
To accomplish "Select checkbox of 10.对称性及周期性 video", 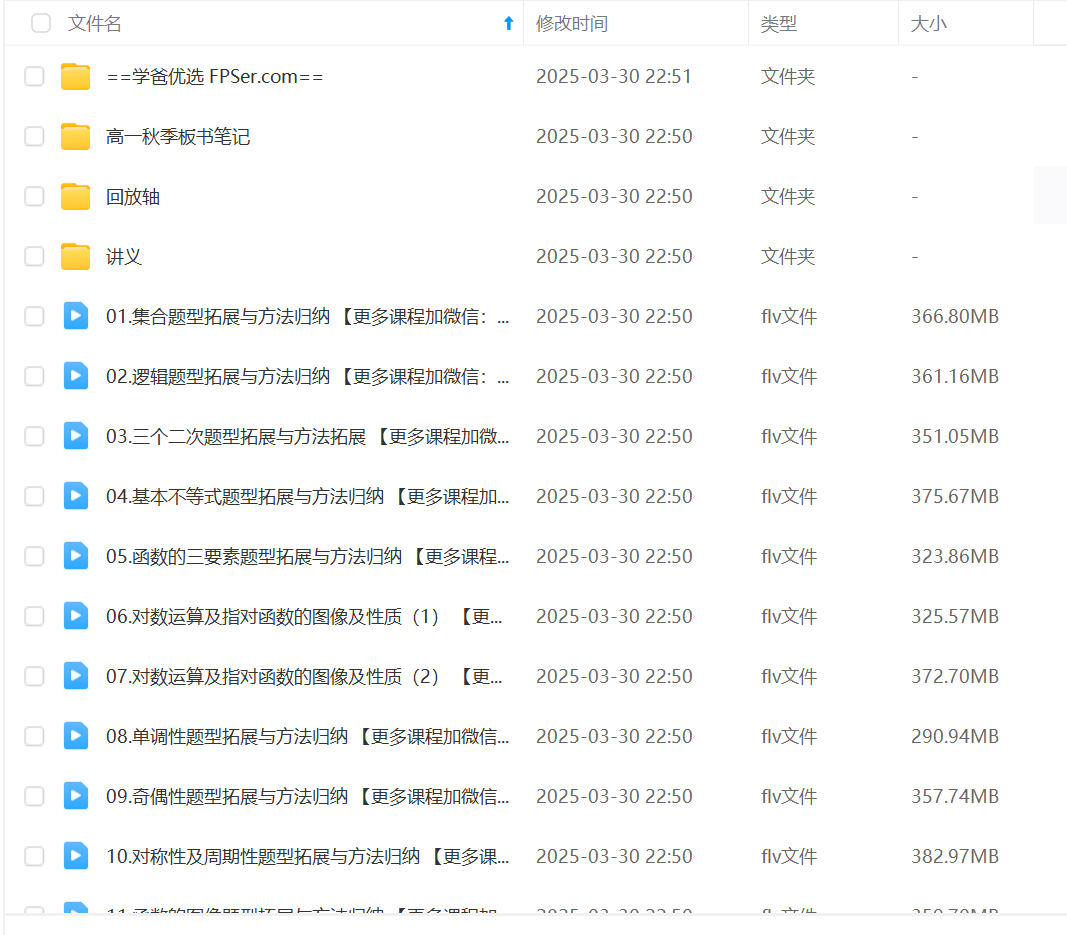I will click(34, 856).
